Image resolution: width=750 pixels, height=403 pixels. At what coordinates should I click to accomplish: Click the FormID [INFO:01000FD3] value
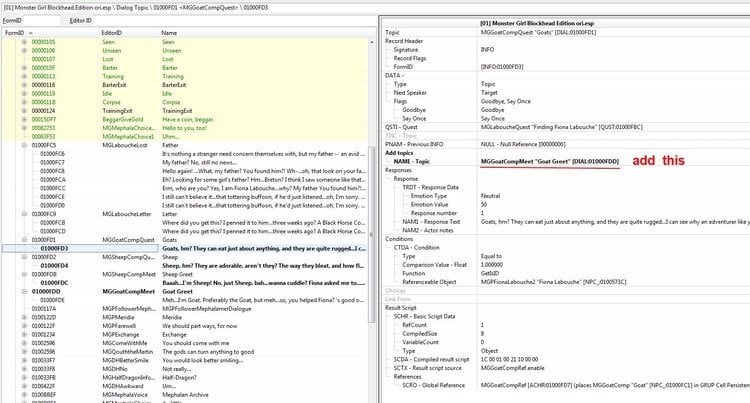tap(502, 67)
